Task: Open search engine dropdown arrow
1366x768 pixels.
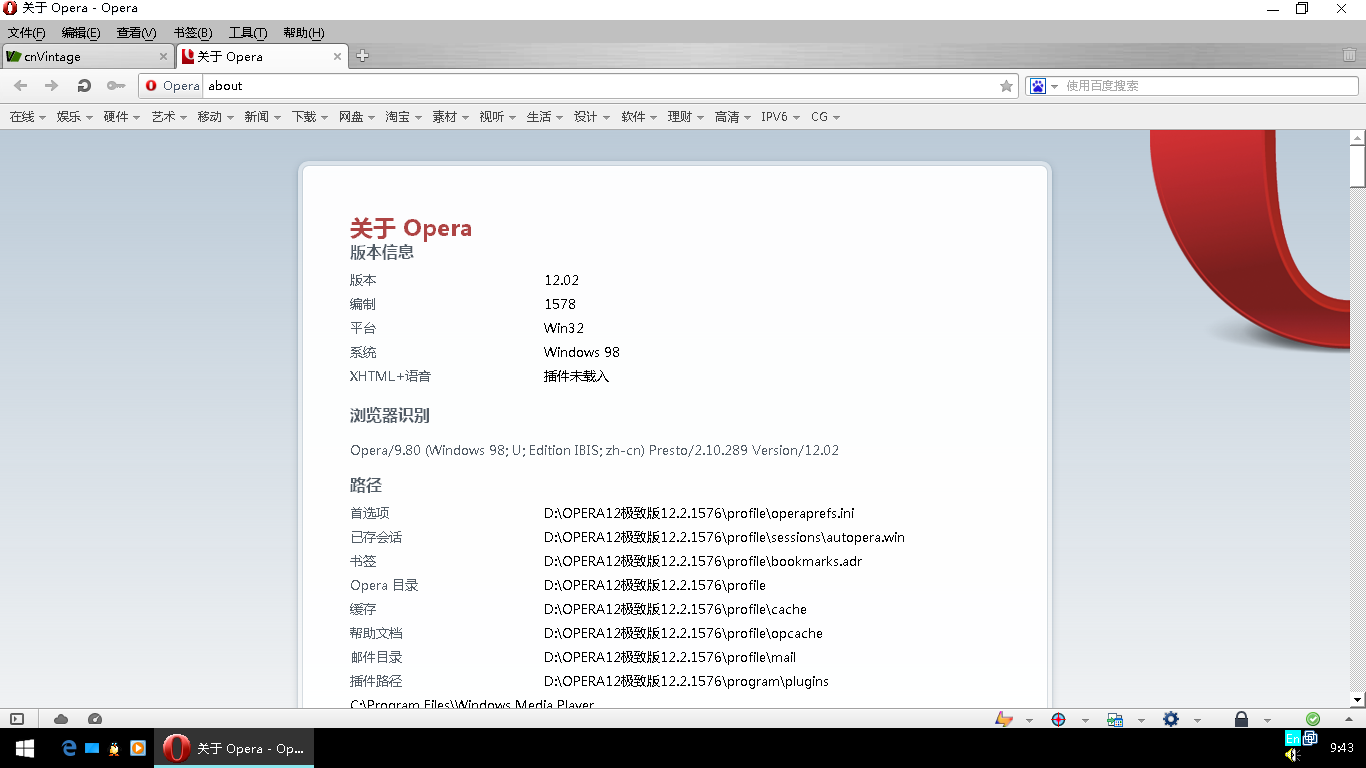Action: tap(1054, 87)
